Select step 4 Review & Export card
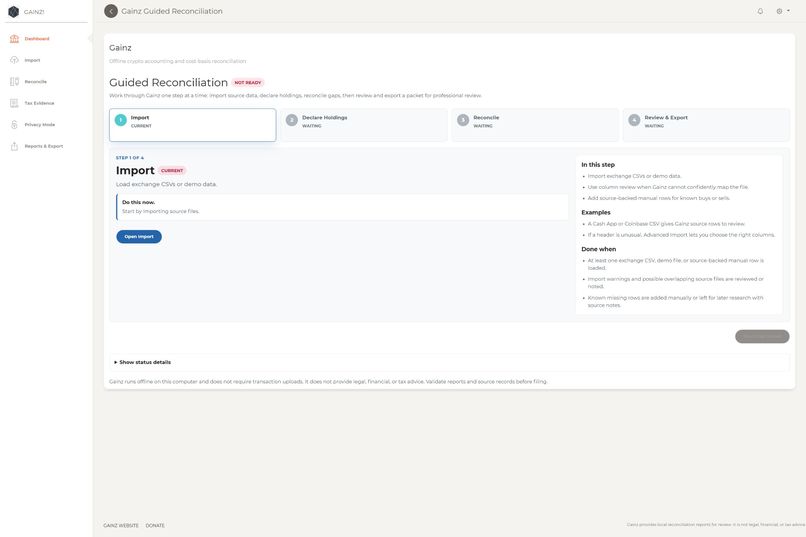This screenshot has width=806, height=537. tap(706, 125)
